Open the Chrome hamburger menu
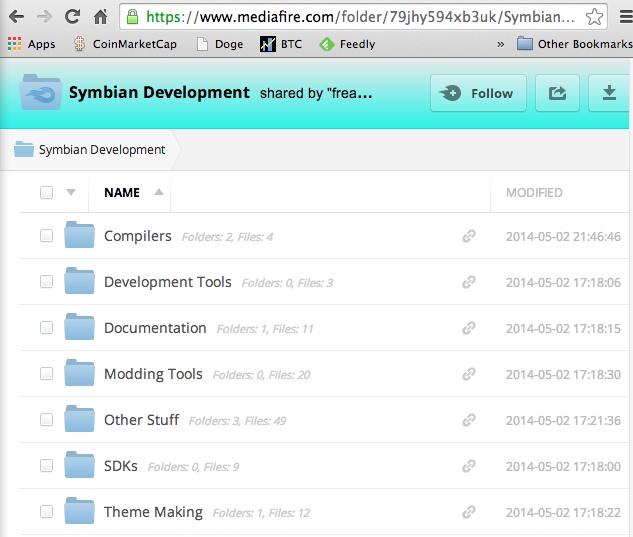633x537 pixels. [x=626, y=17]
